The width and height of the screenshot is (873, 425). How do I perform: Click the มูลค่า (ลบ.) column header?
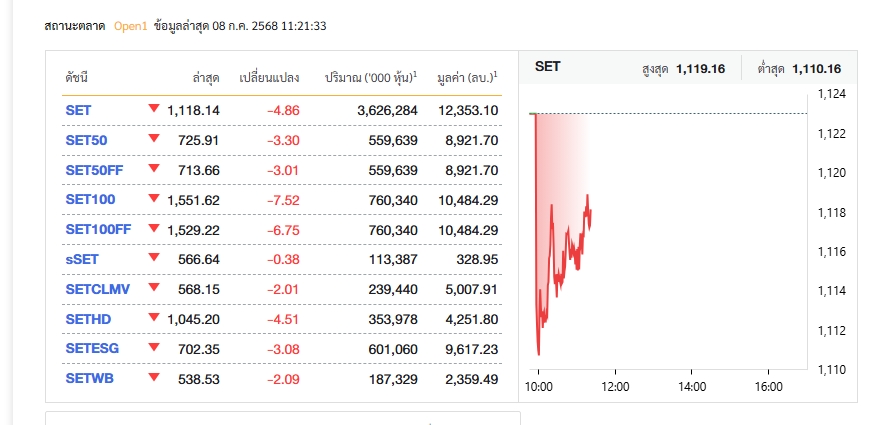pos(467,77)
